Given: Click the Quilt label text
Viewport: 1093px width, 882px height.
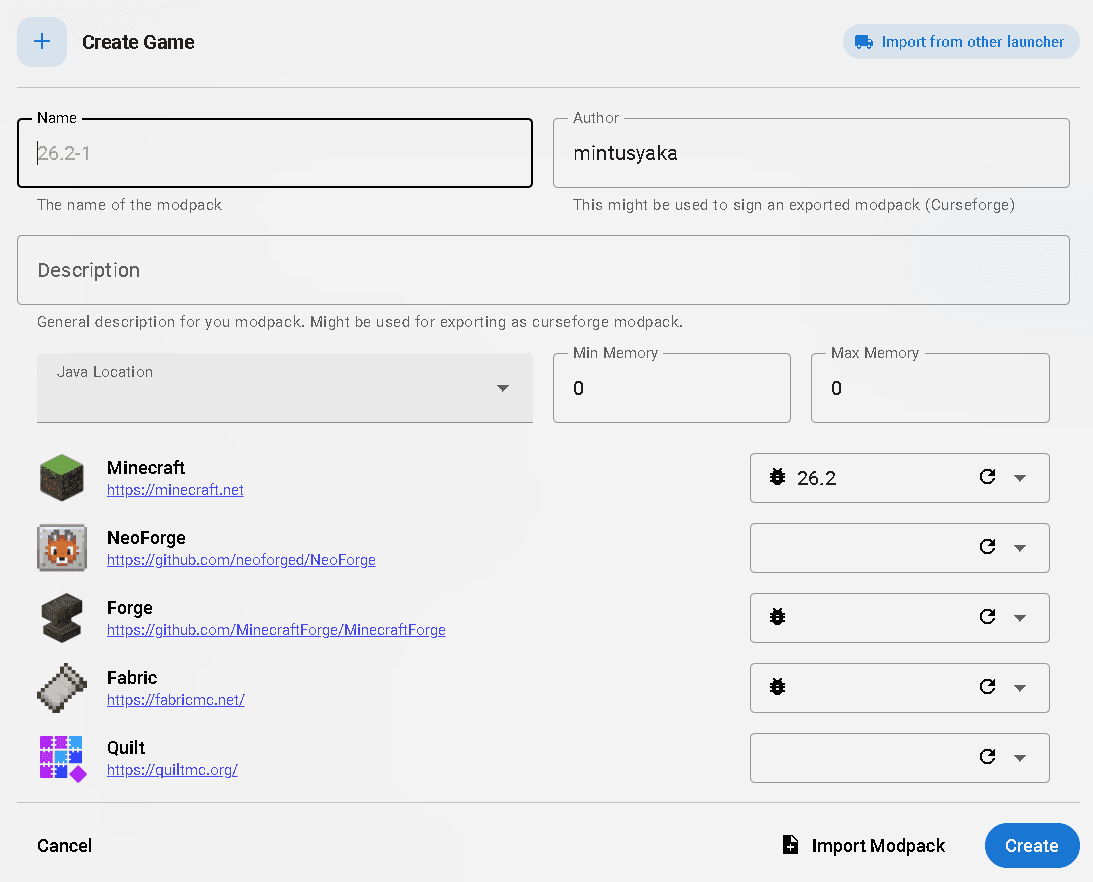Looking at the screenshot, I should (126, 748).
